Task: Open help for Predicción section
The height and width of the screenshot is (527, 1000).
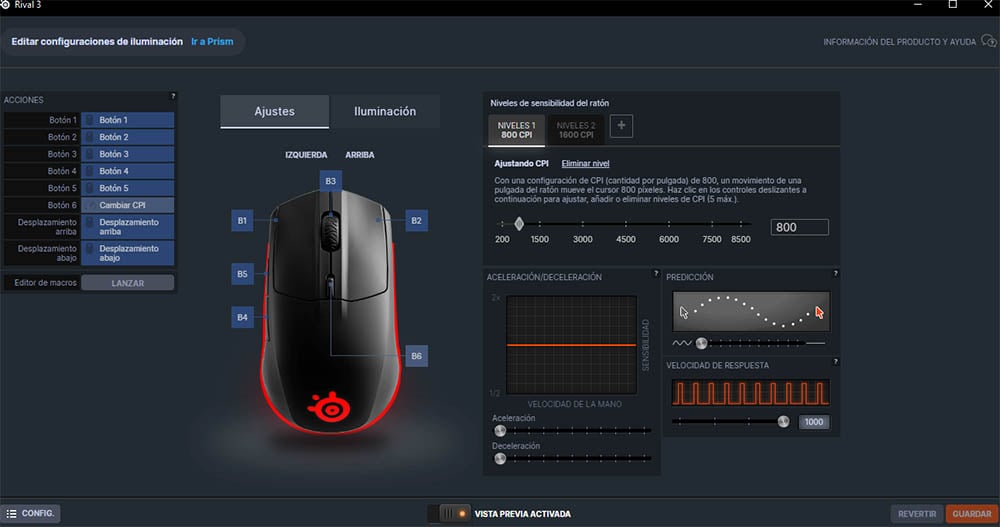Action: click(x=835, y=274)
